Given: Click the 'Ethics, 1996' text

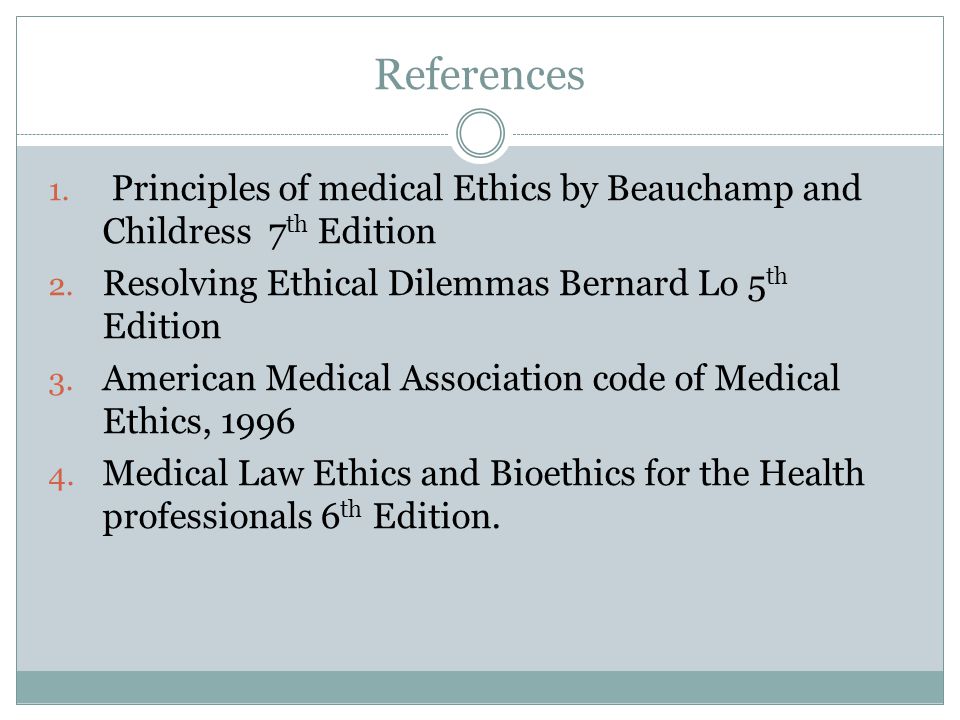Looking at the screenshot, I should tap(199, 422).
